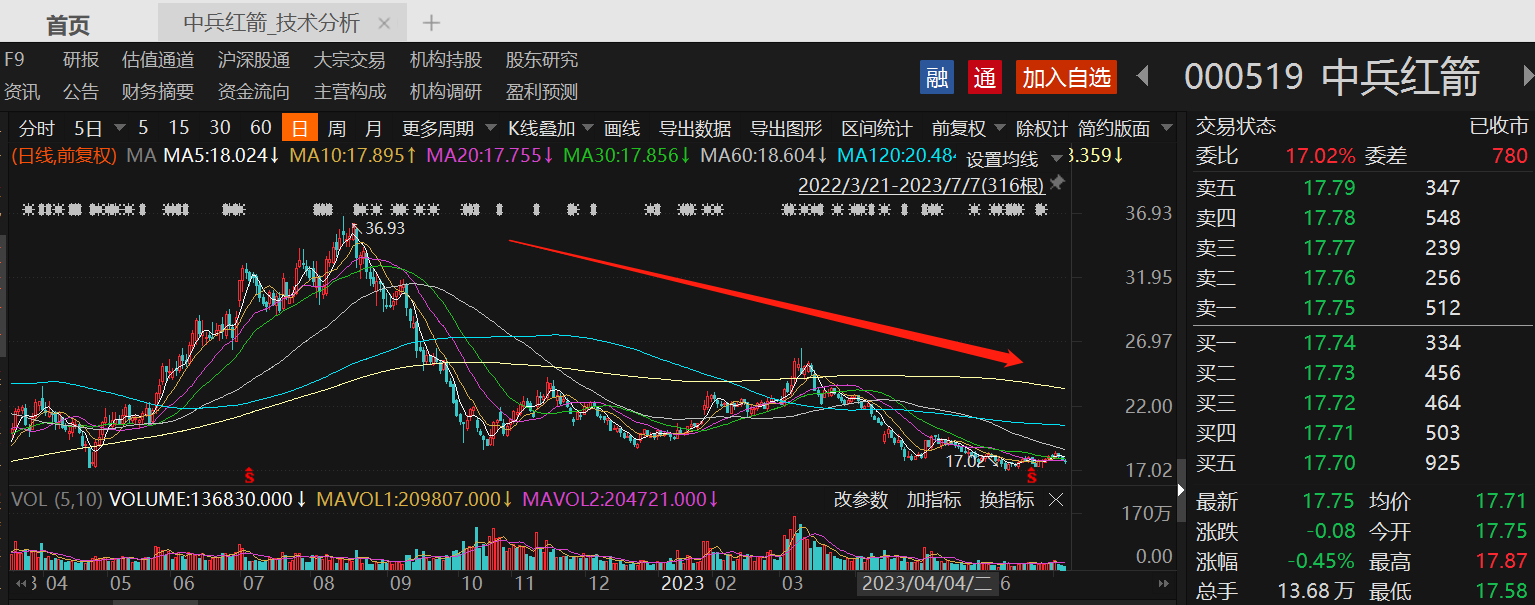Click the 融 margin trading badge

pyautogui.click(x=937, y=77)
